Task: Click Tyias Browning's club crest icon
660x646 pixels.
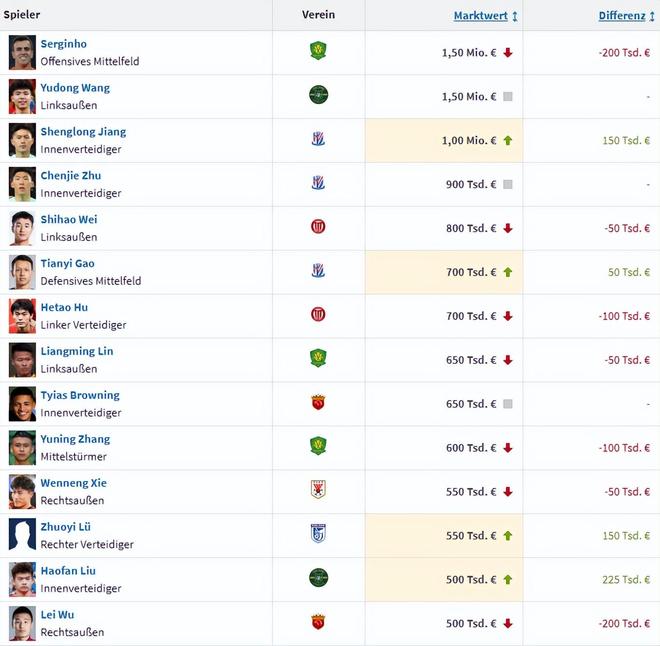Action: [318, 403]
